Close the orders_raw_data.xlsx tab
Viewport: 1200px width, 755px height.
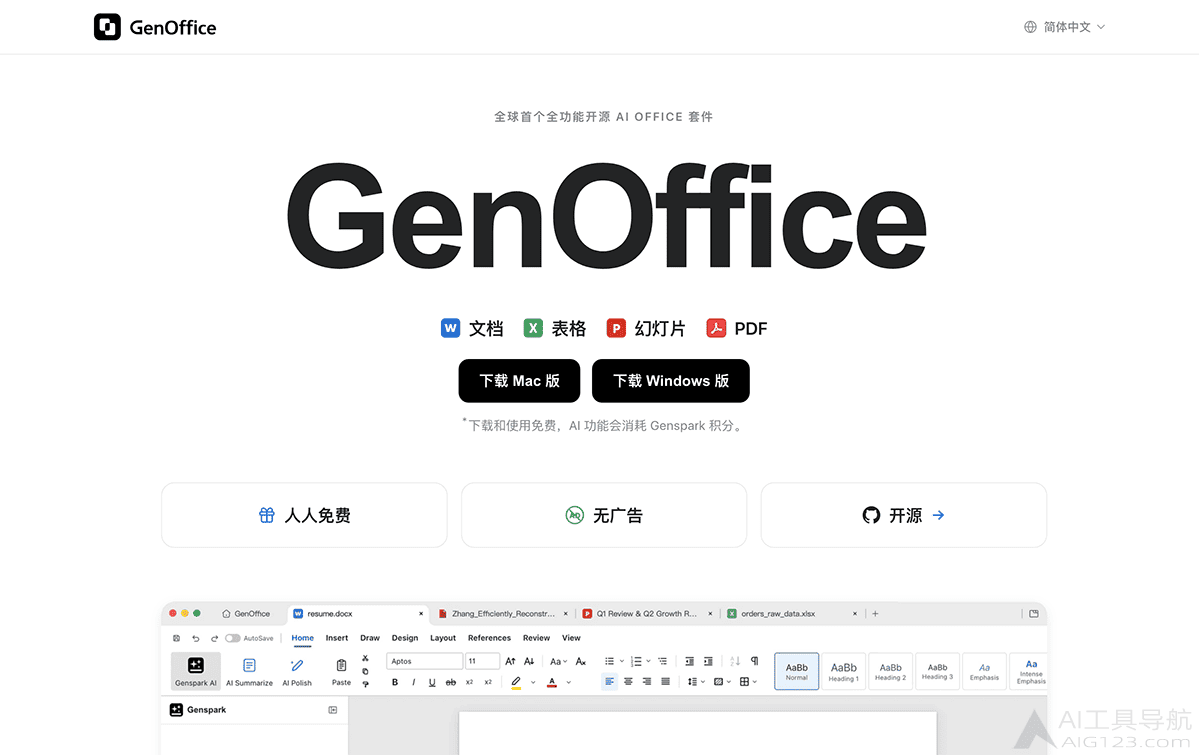click(855, 614)
